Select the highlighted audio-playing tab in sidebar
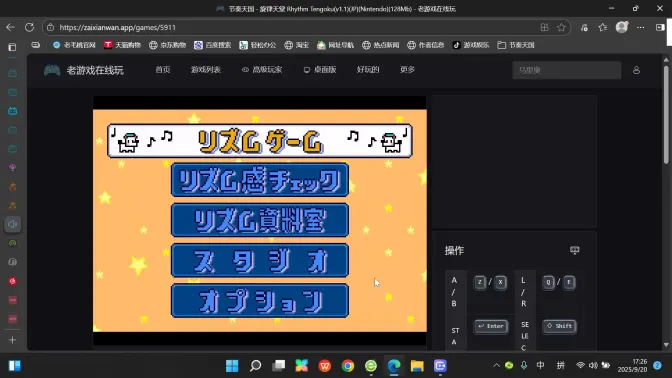This screenshot has width=672, height=378. pos(12,224)
